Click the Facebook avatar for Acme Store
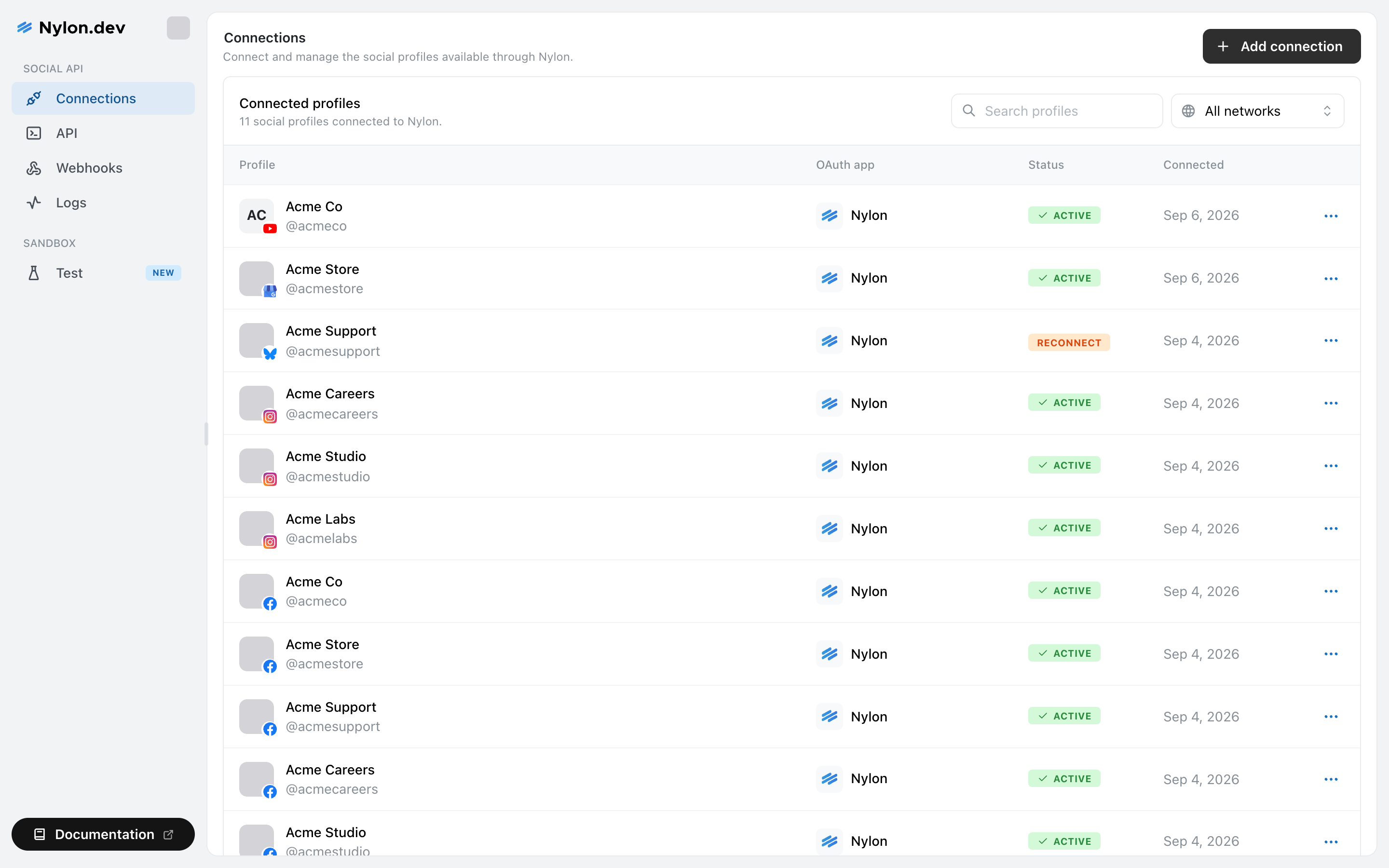This screenshot has width=1389, height=868. click(257, 654)
